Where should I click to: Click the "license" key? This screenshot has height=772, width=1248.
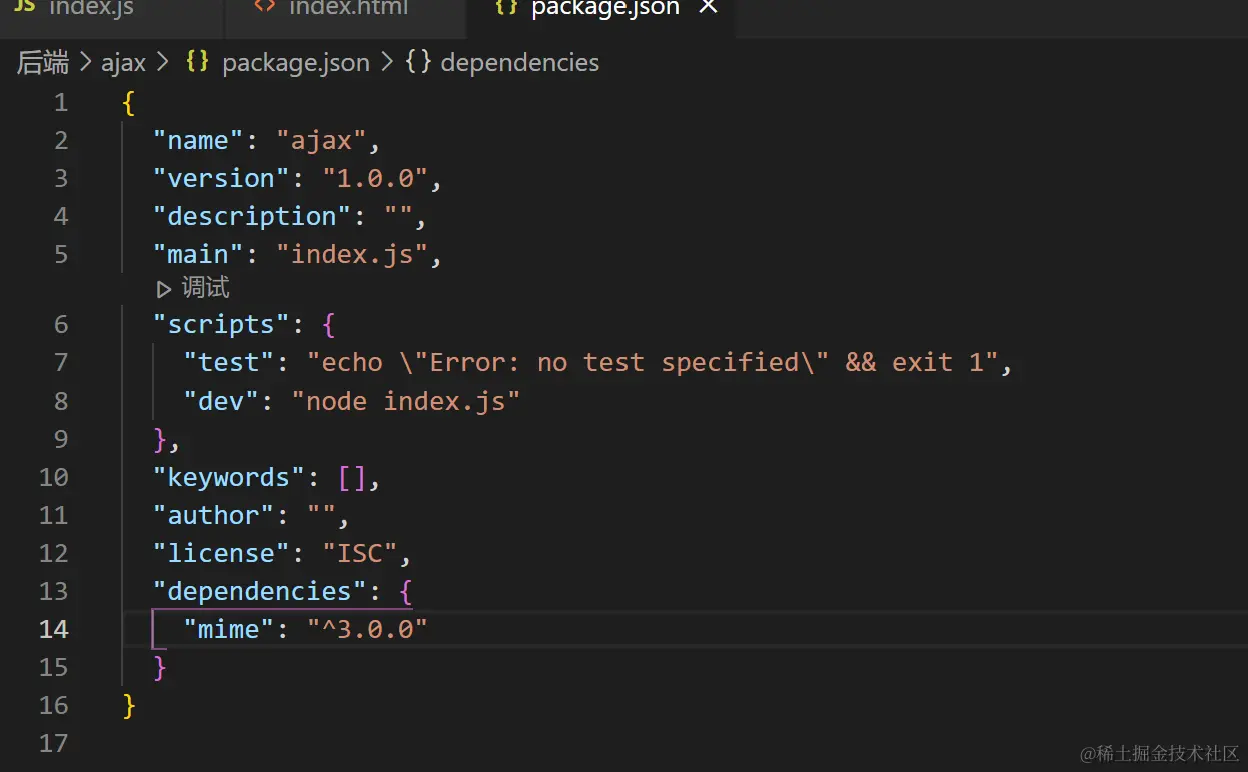tap(222, 554)
